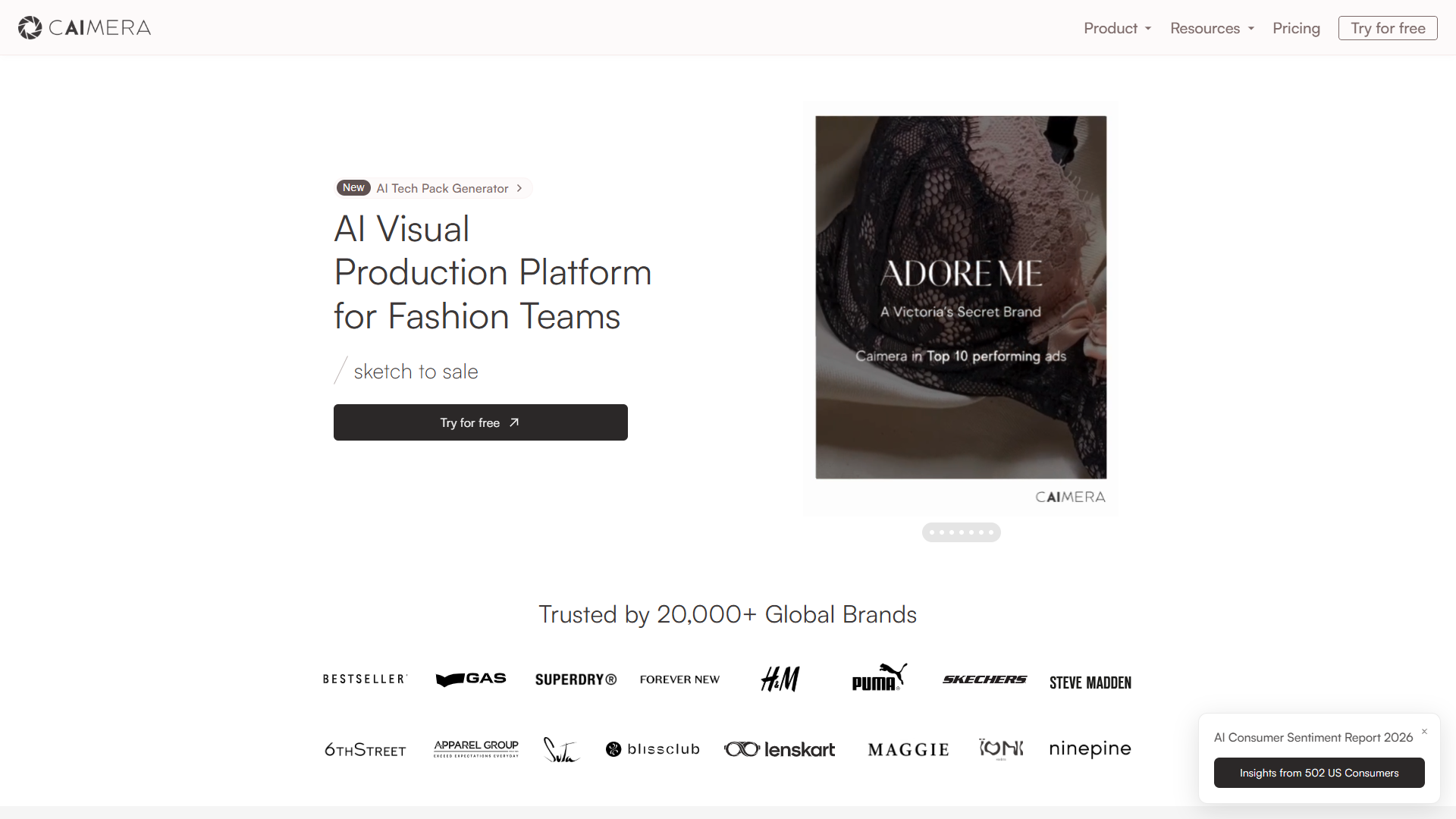This screenshot has height=819, width=1456.
Task: Click the Adore Me showcase image
Action: 961,297
